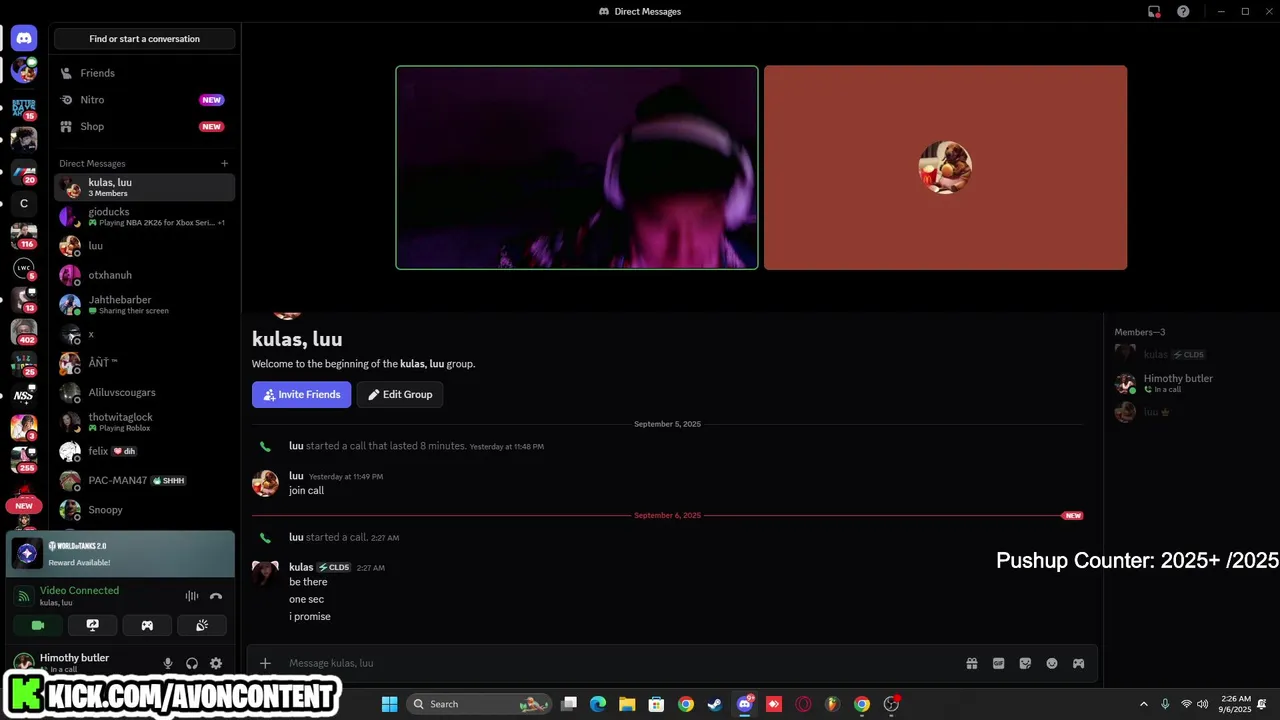Open connection info signal icon
The height and width of the screenshot is (720, 1280).
click(x=24, y=596)
